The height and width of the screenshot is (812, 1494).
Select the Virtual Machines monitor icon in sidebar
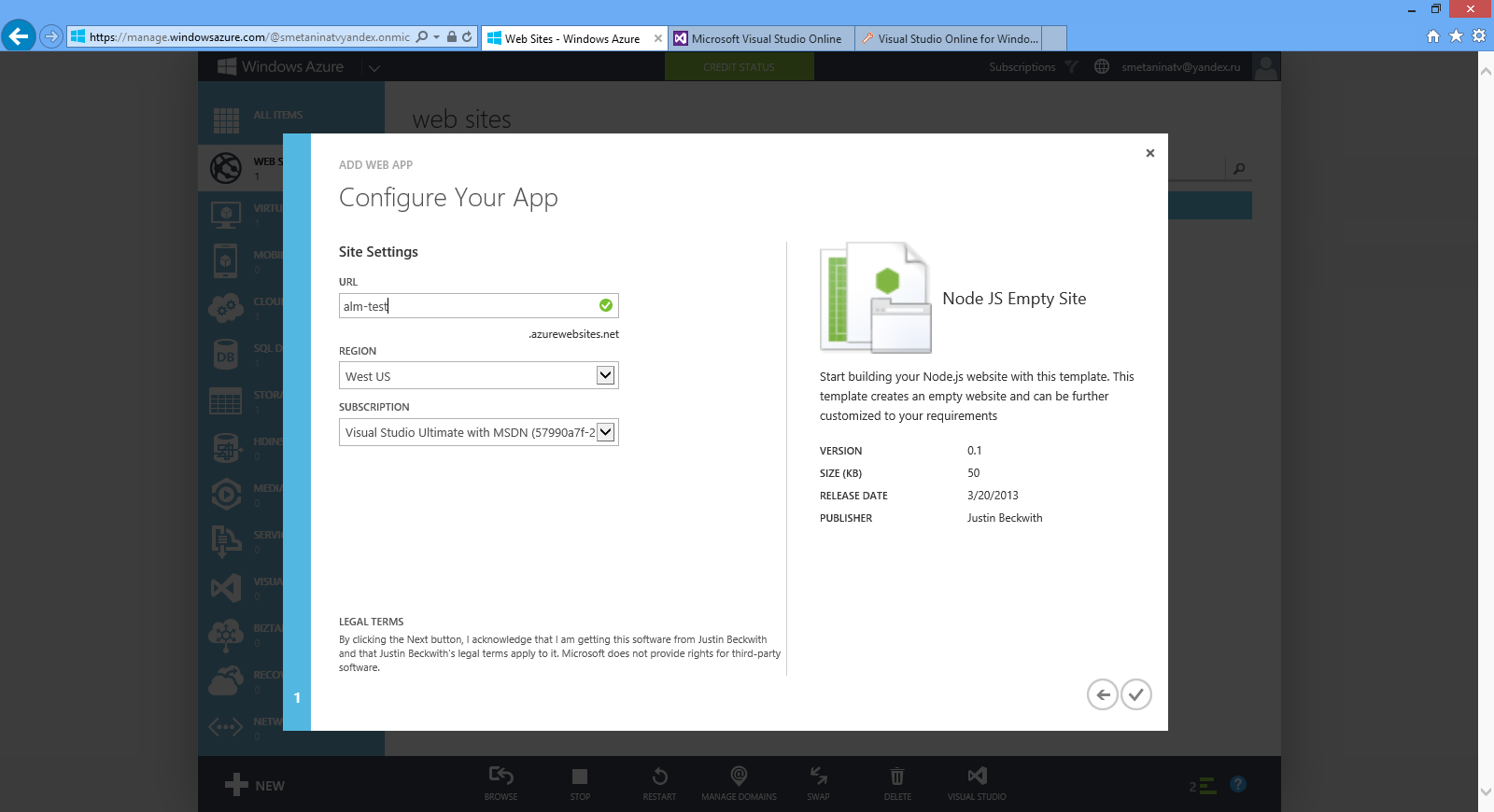pyautogui.click(x=226, y=215)
